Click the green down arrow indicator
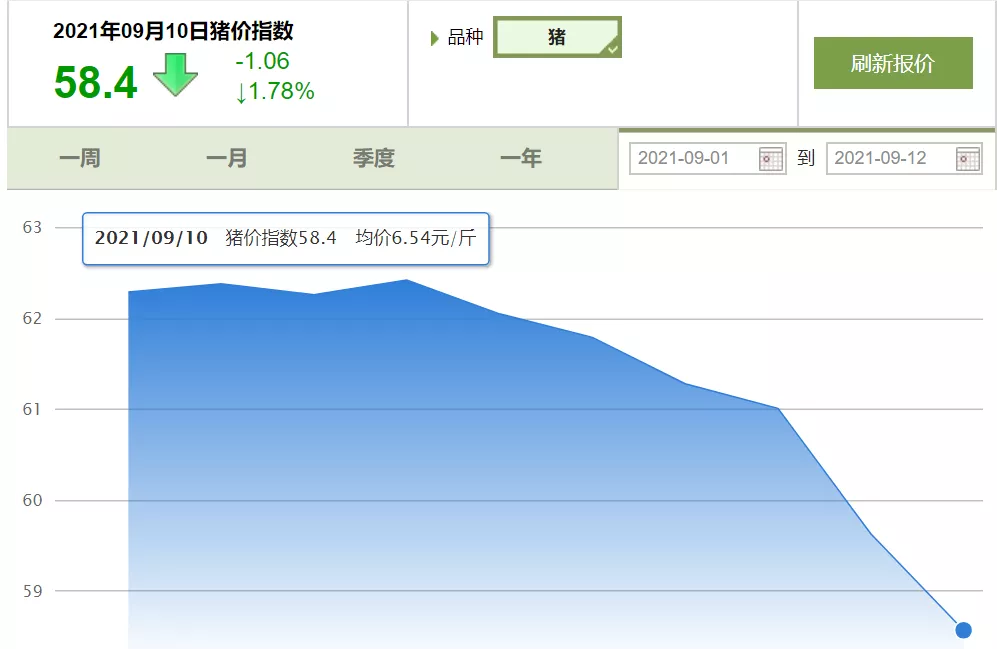Viewport: 997px width, 649px height. (x=175, y=75)
